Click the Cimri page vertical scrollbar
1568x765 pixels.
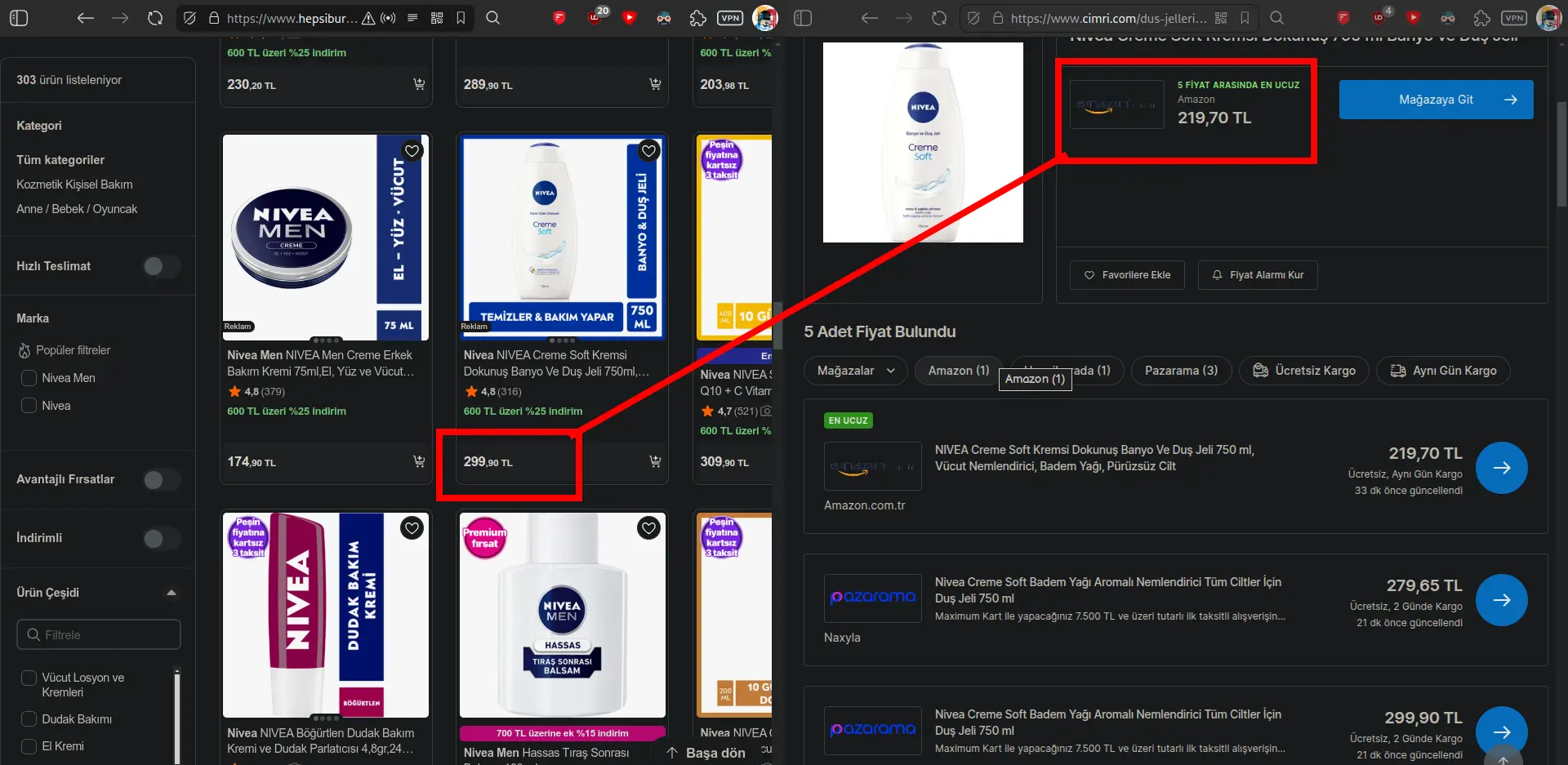1561,155
